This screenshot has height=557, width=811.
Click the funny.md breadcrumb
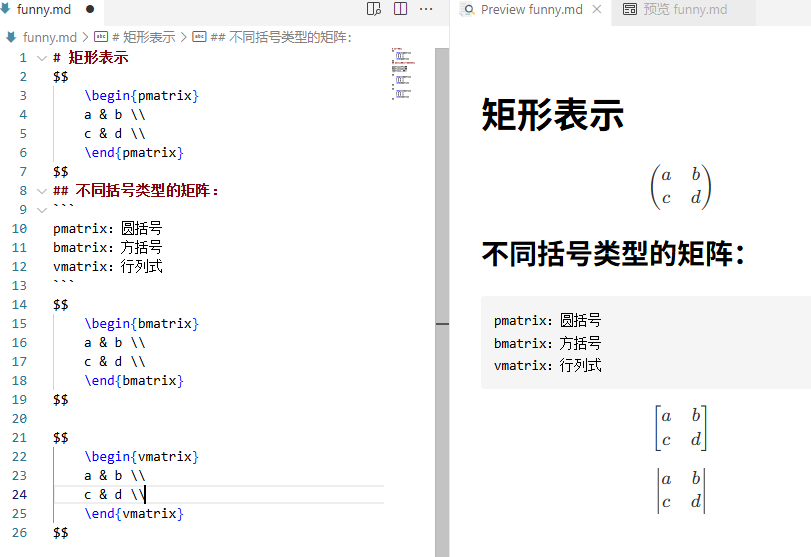(x=50, y=37)
